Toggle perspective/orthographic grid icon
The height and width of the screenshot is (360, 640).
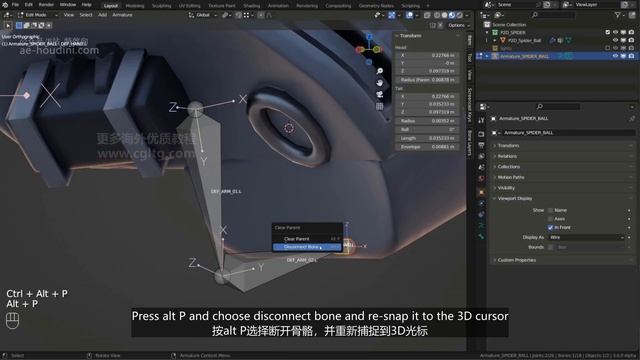click(380, 106)
